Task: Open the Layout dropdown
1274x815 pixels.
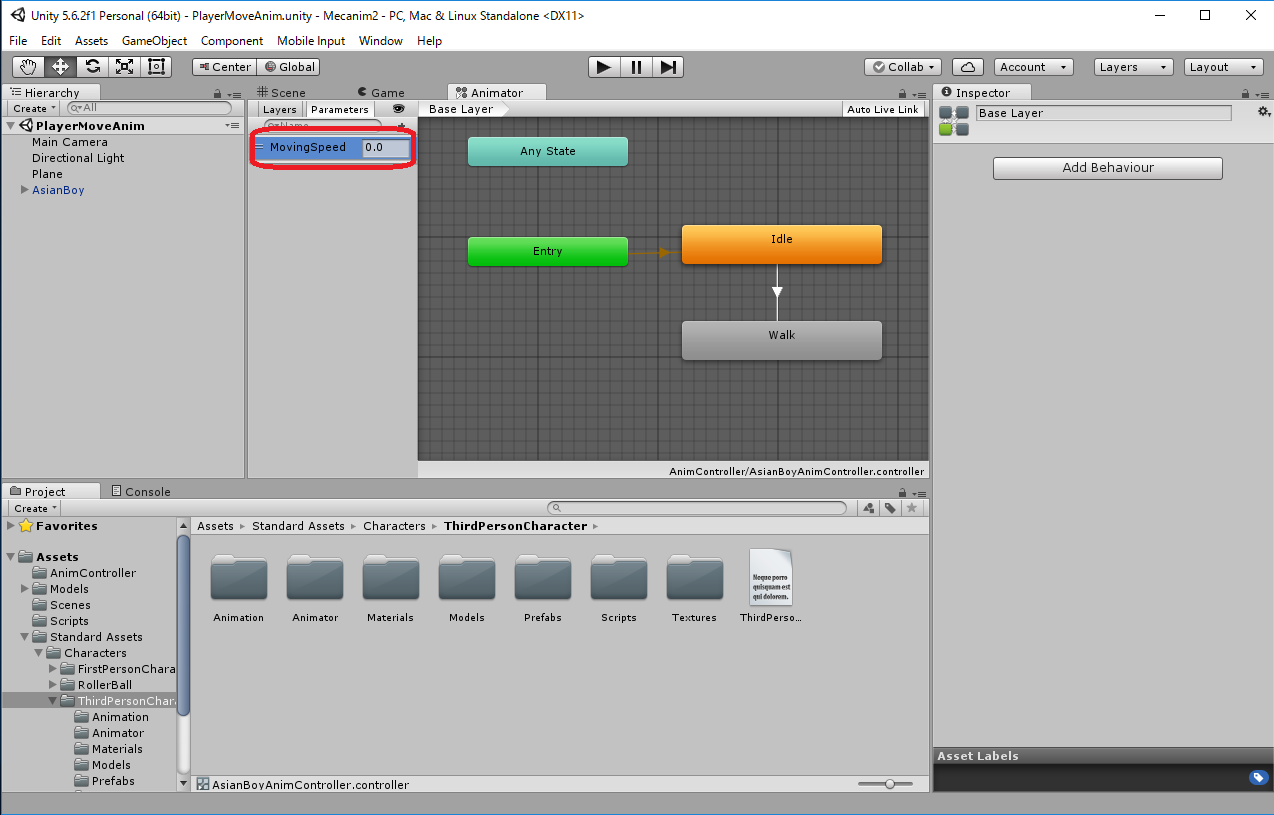Action: [1224, 67]
